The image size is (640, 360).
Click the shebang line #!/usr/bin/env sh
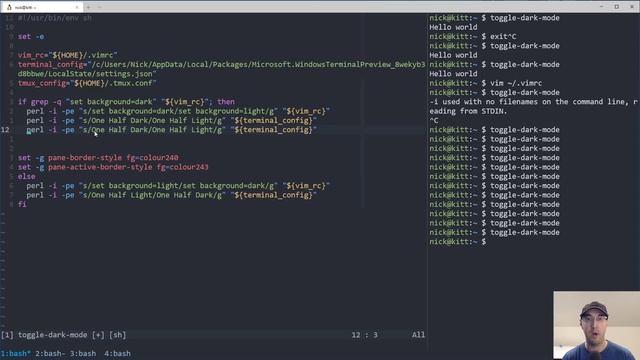(55, 18)
